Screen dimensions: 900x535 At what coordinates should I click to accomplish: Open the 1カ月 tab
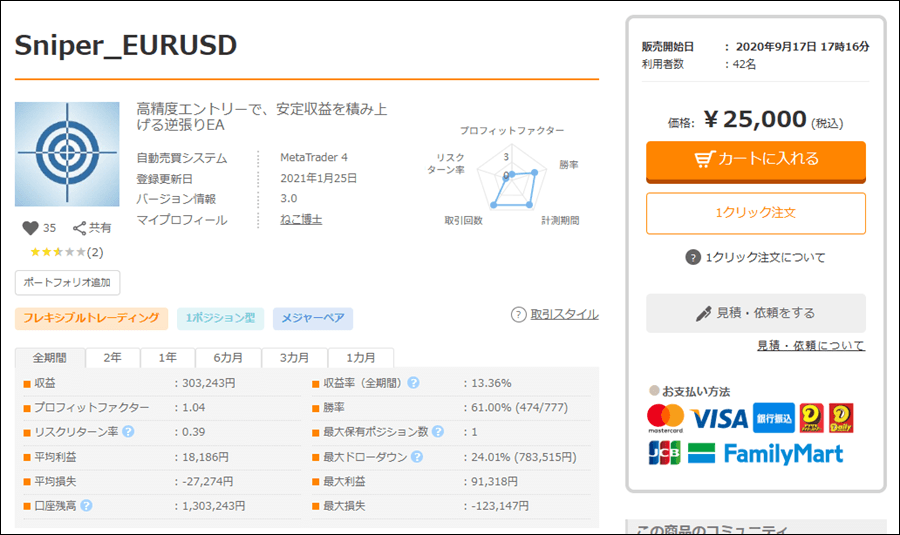(x=361, y=358)
